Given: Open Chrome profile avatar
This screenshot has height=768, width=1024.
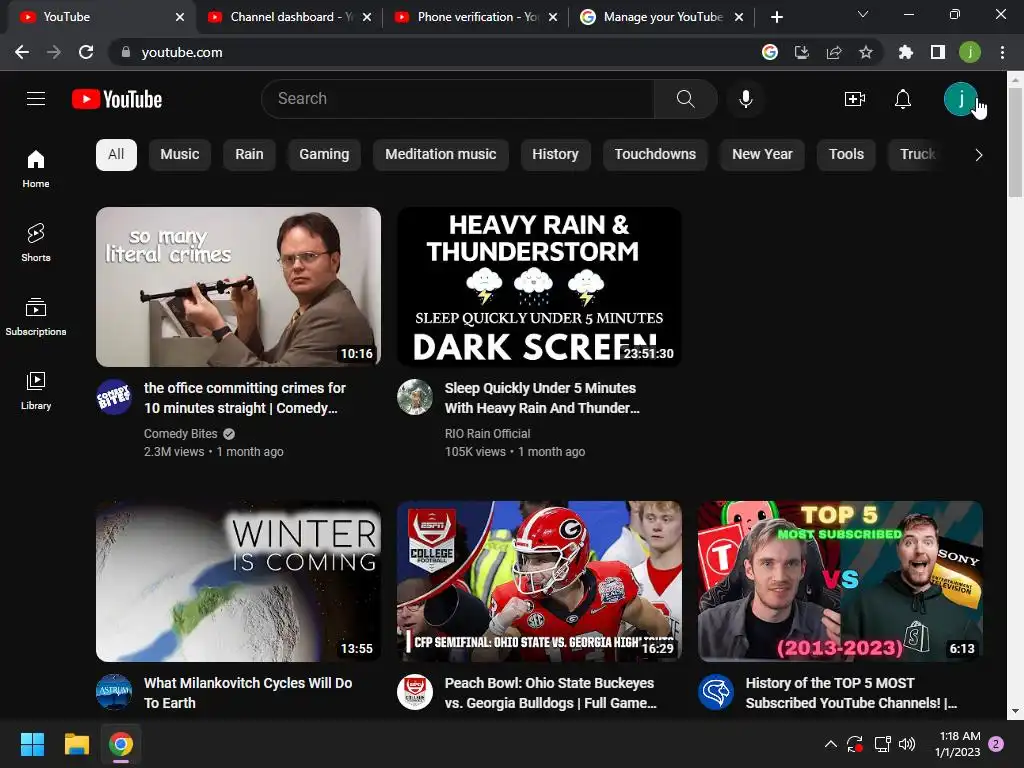Looking at the screenshot, I should pos(970,52).
